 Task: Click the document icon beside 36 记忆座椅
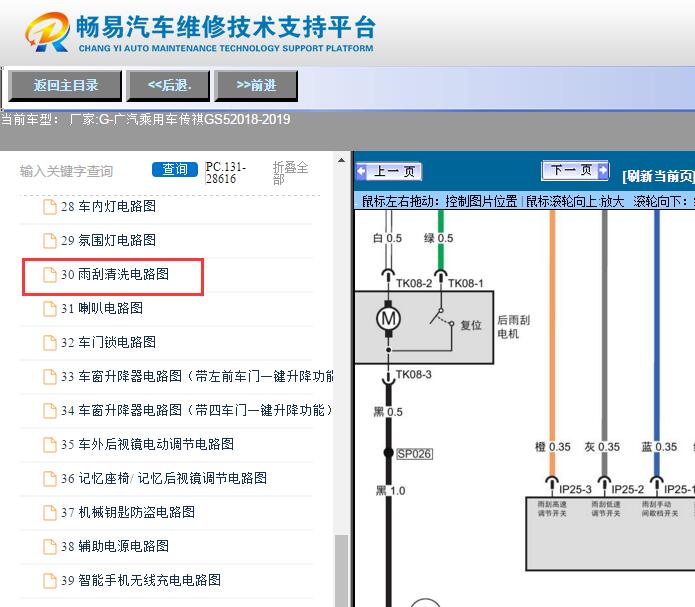point(50,479)
